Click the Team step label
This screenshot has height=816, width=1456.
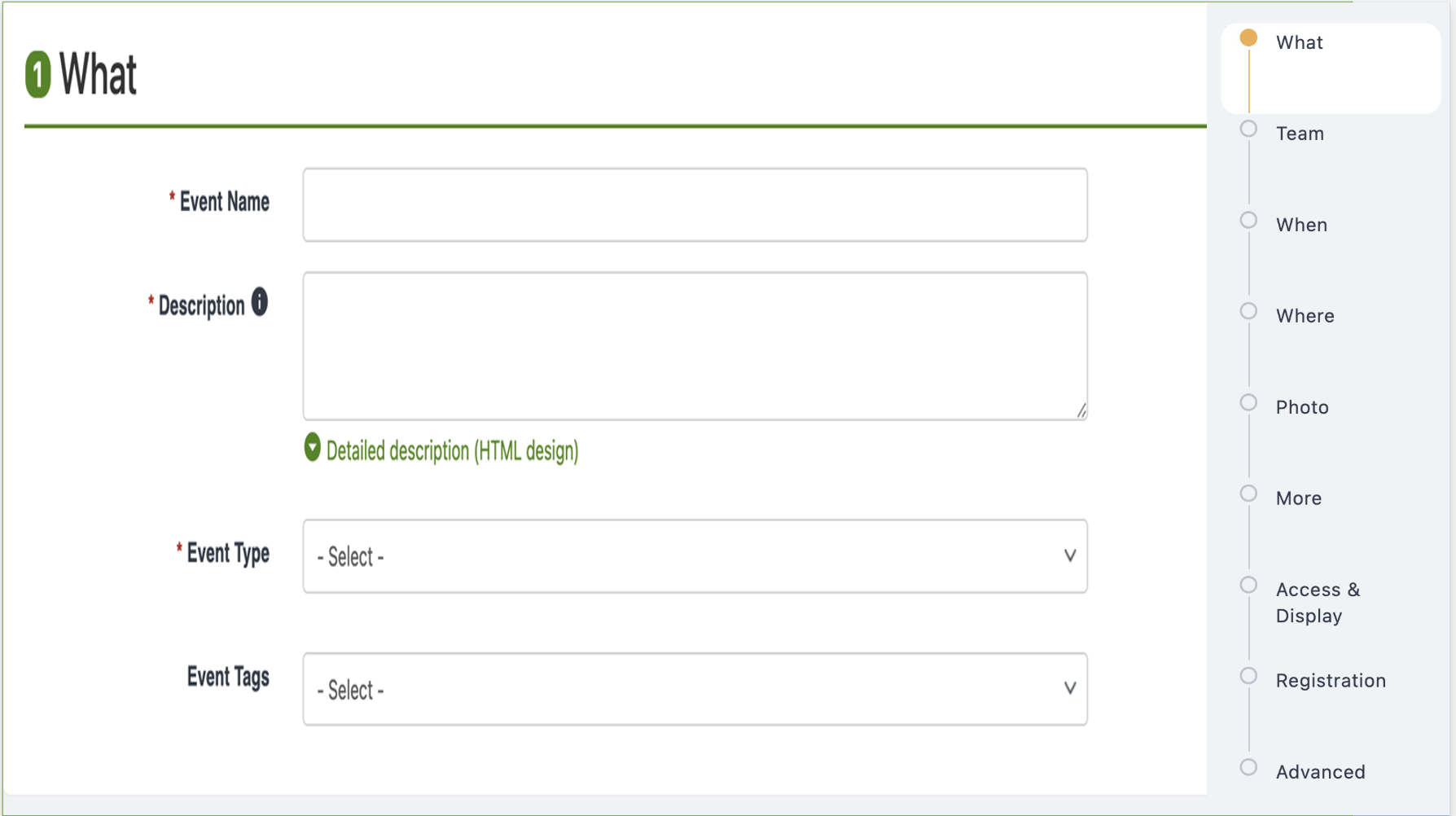click(1300, 133)
